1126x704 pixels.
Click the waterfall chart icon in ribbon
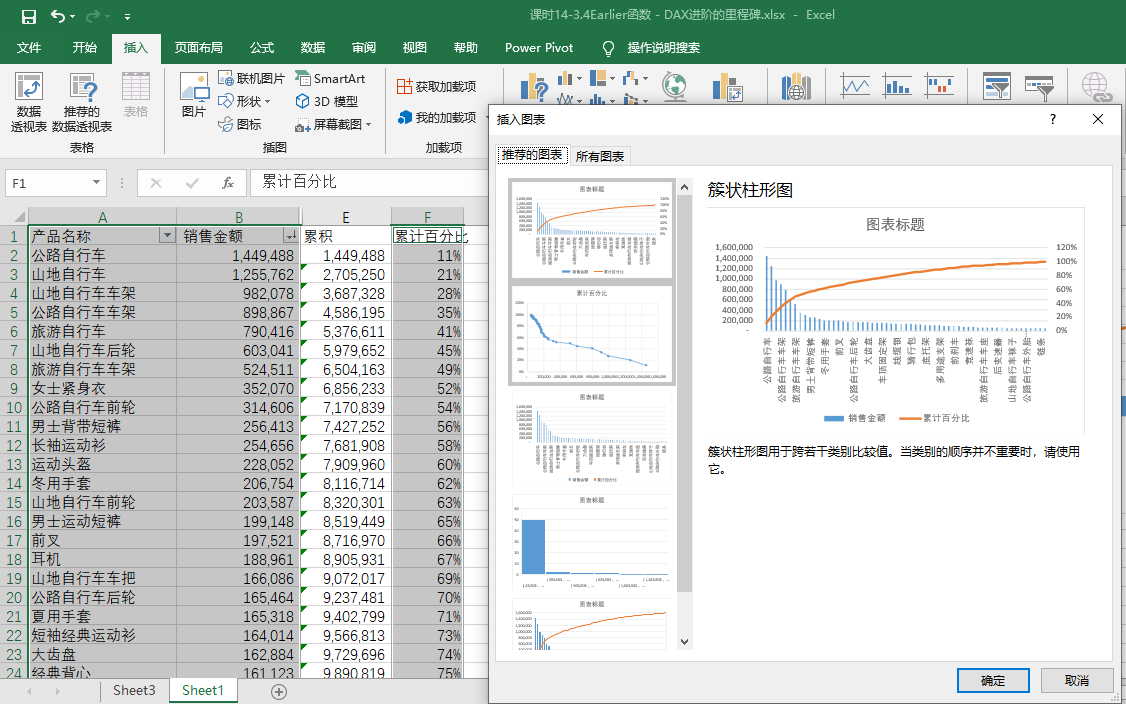point(631,78)
